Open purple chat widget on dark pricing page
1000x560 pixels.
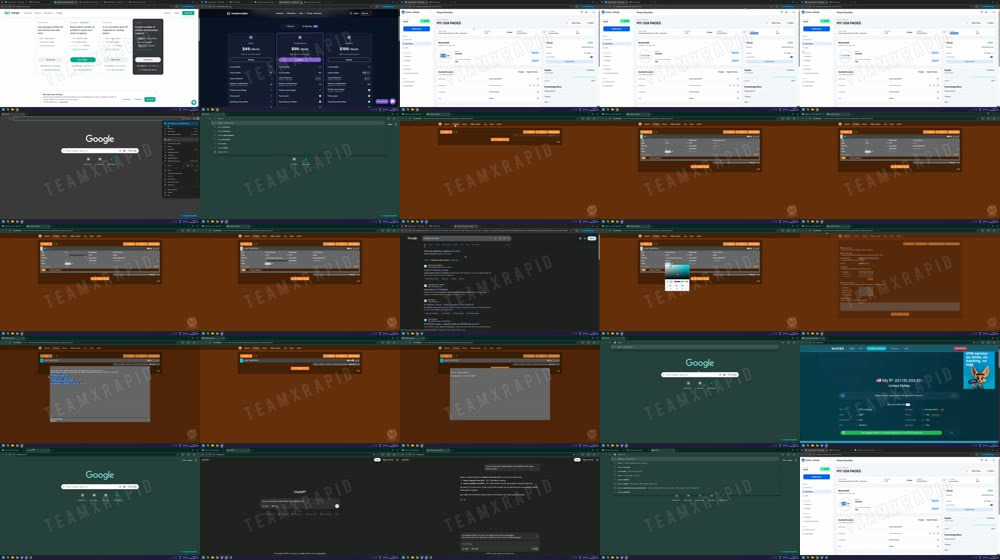pyautogui.click(x=393, y=101)
